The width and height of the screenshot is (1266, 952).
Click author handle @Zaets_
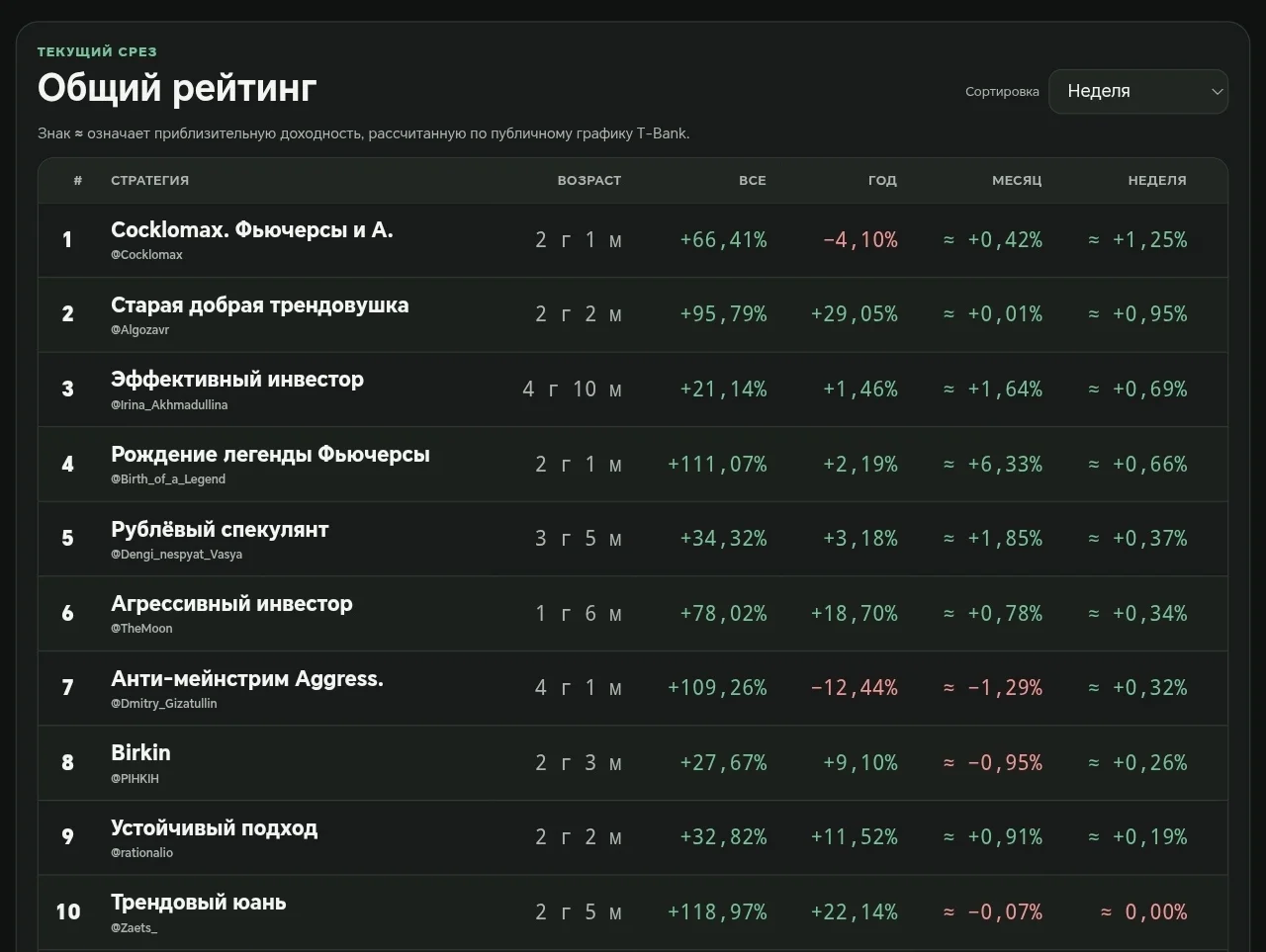pos(134,928)
